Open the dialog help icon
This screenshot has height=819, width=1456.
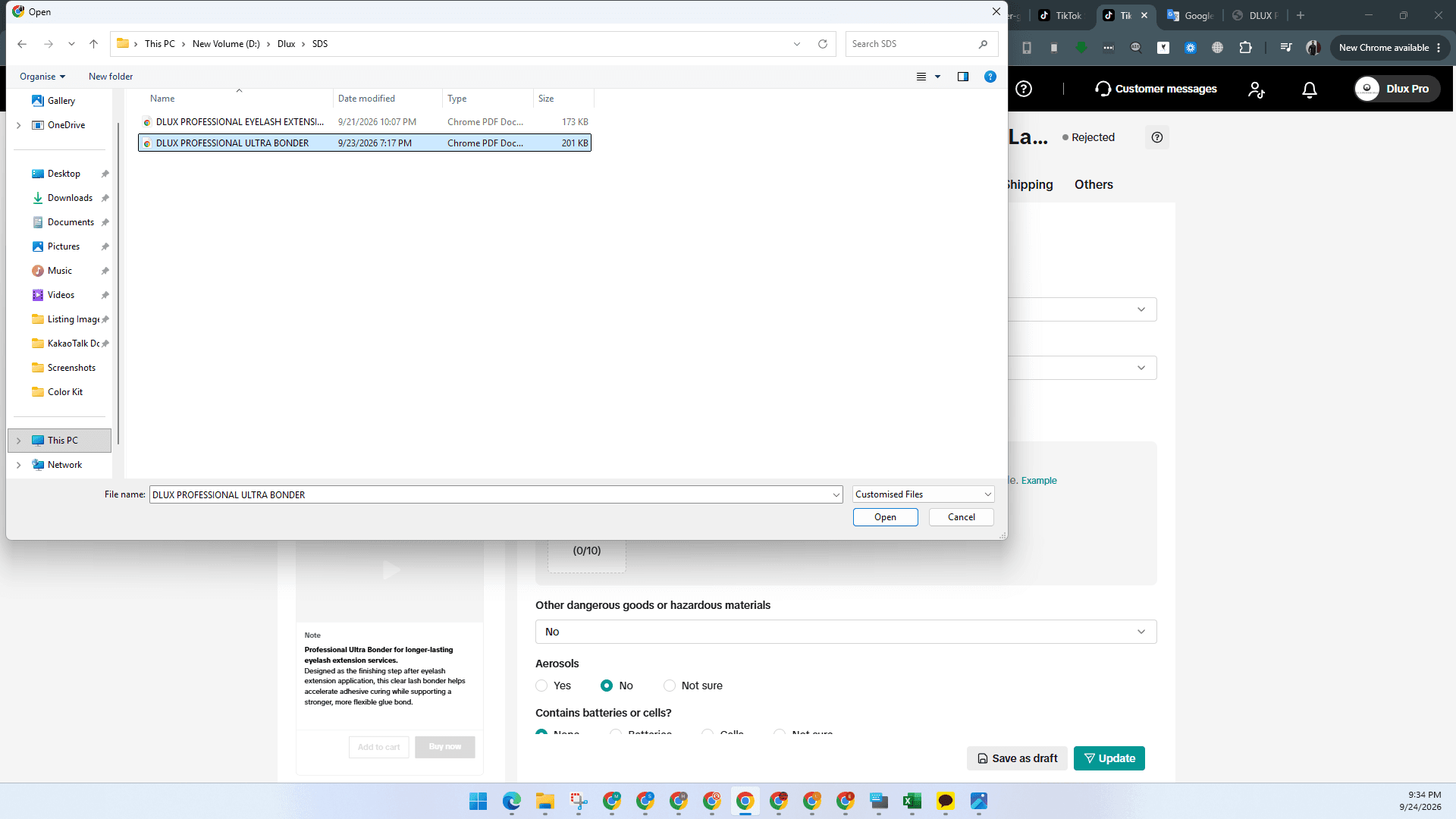click(x=990, y=77)
